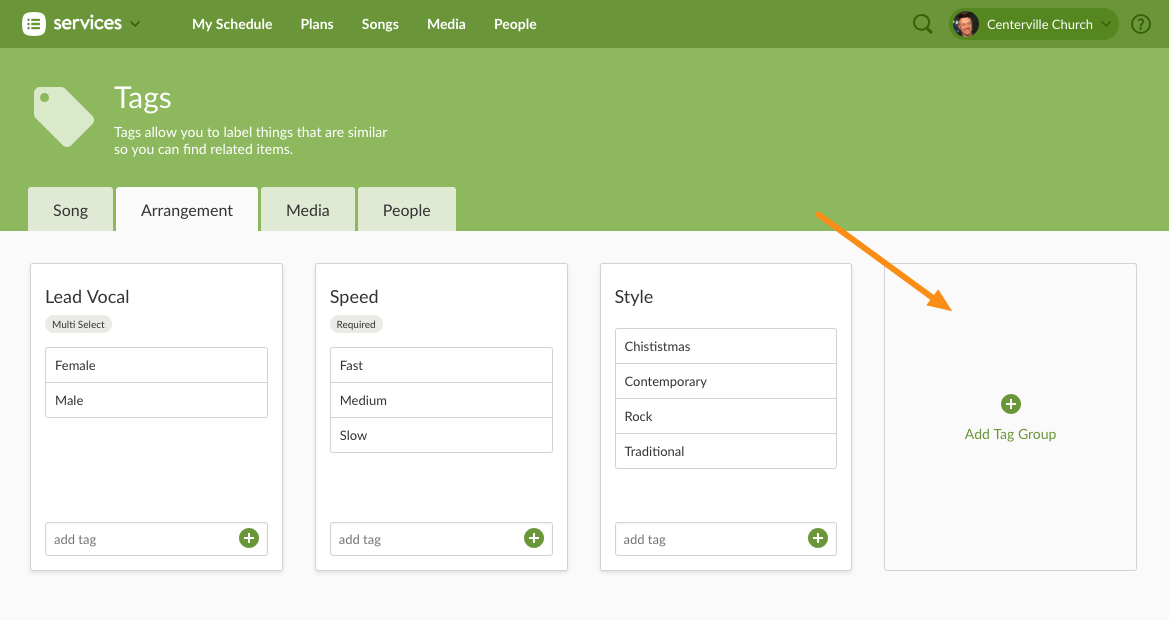The height and width of the screenshot is (620, 1169).
Task: Open help via the question mark icon
Action: (1140, 23)
